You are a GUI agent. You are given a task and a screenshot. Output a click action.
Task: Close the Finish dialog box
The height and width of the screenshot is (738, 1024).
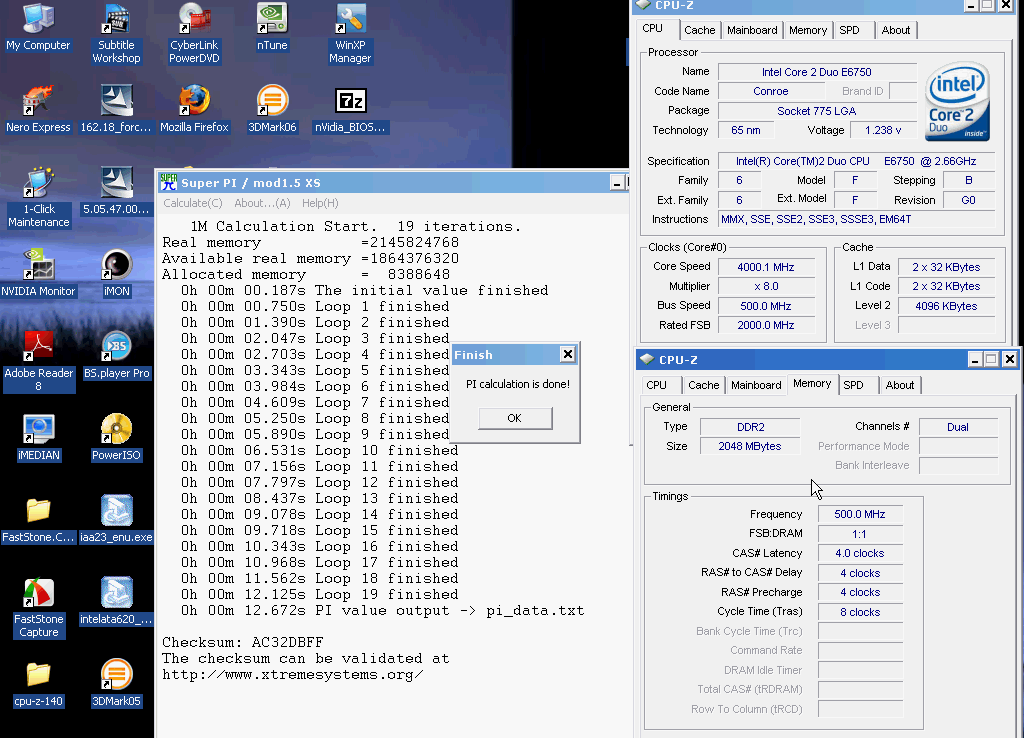point(567,354)
